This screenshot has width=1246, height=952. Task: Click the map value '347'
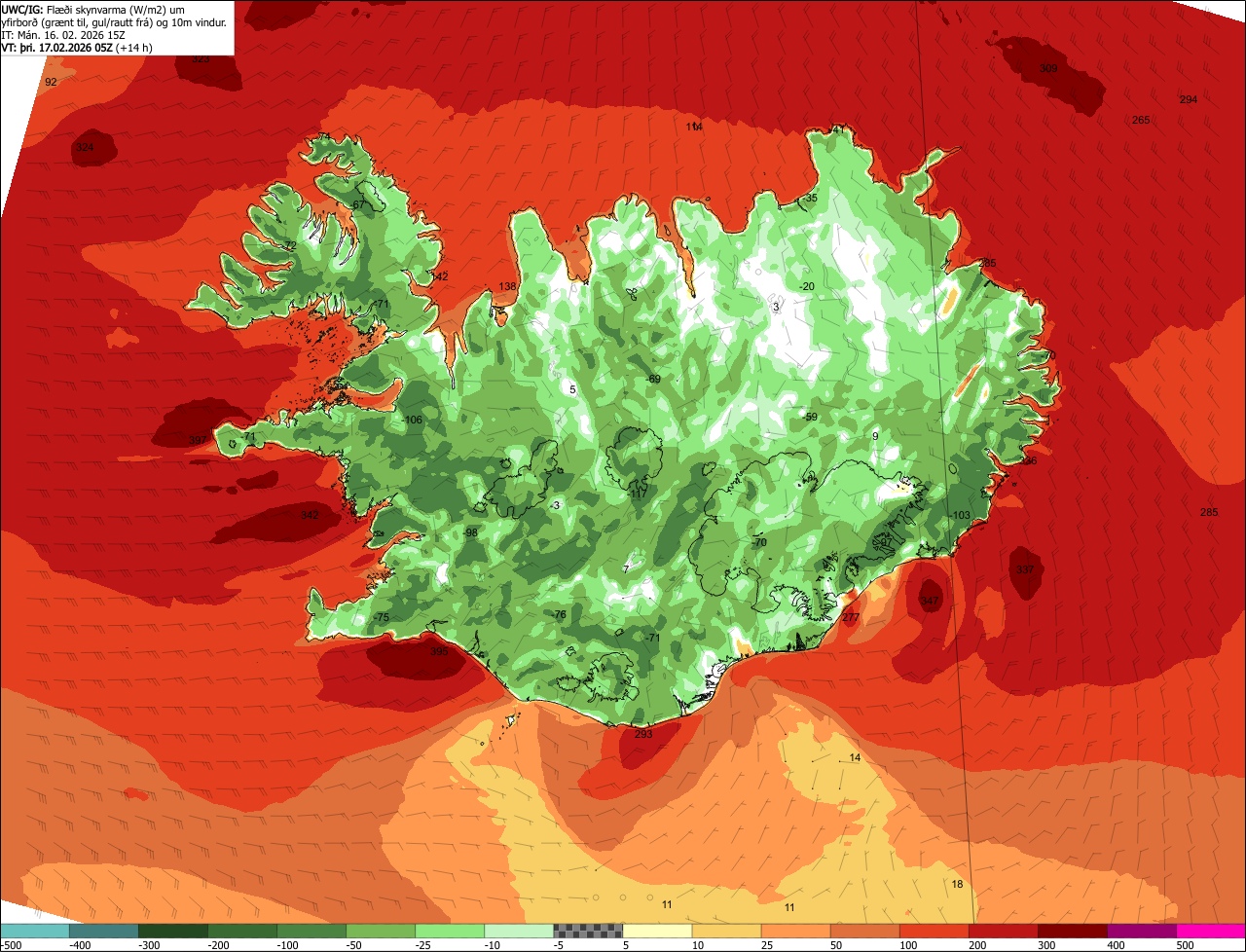[x=931, y=602]
